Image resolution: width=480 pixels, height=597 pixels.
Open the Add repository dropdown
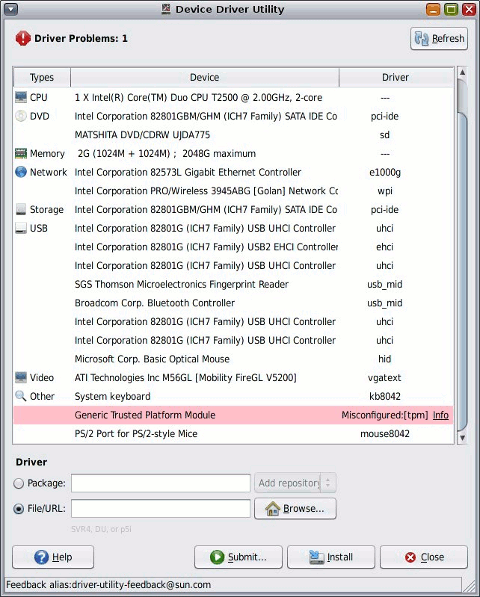(x=295, y=483)
